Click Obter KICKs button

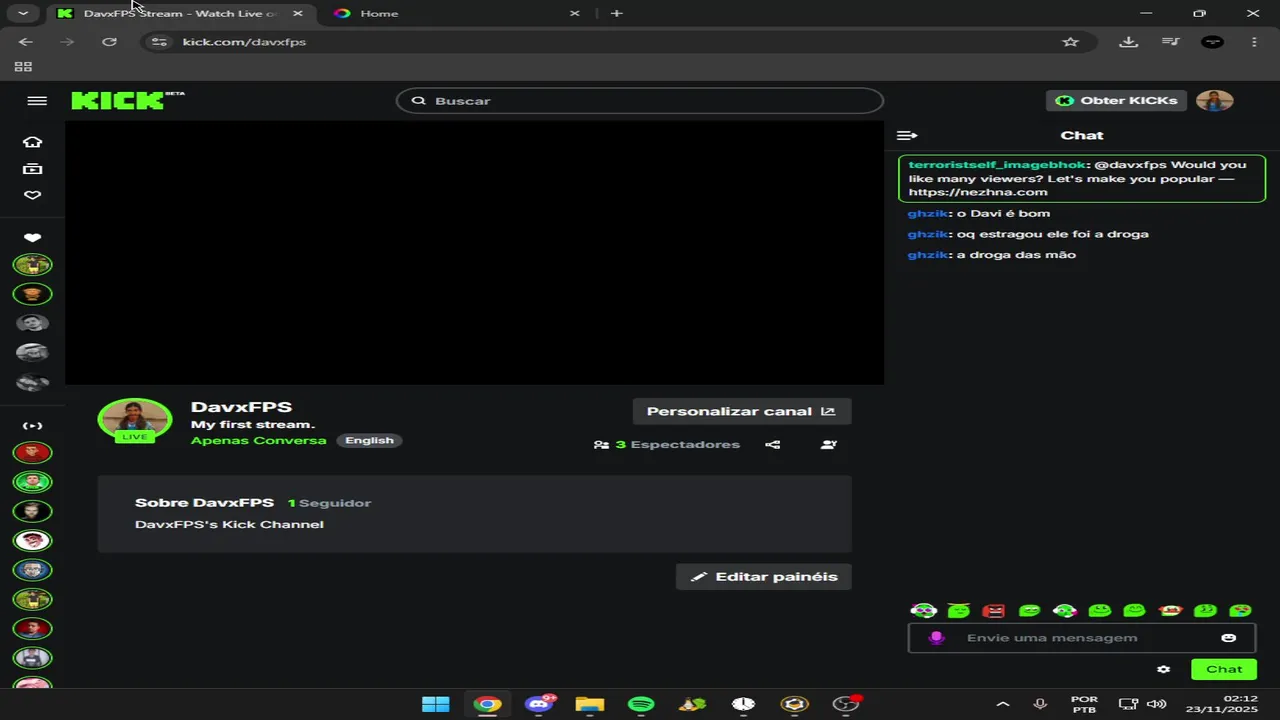pyautogui.click(x=1116, y=101)
